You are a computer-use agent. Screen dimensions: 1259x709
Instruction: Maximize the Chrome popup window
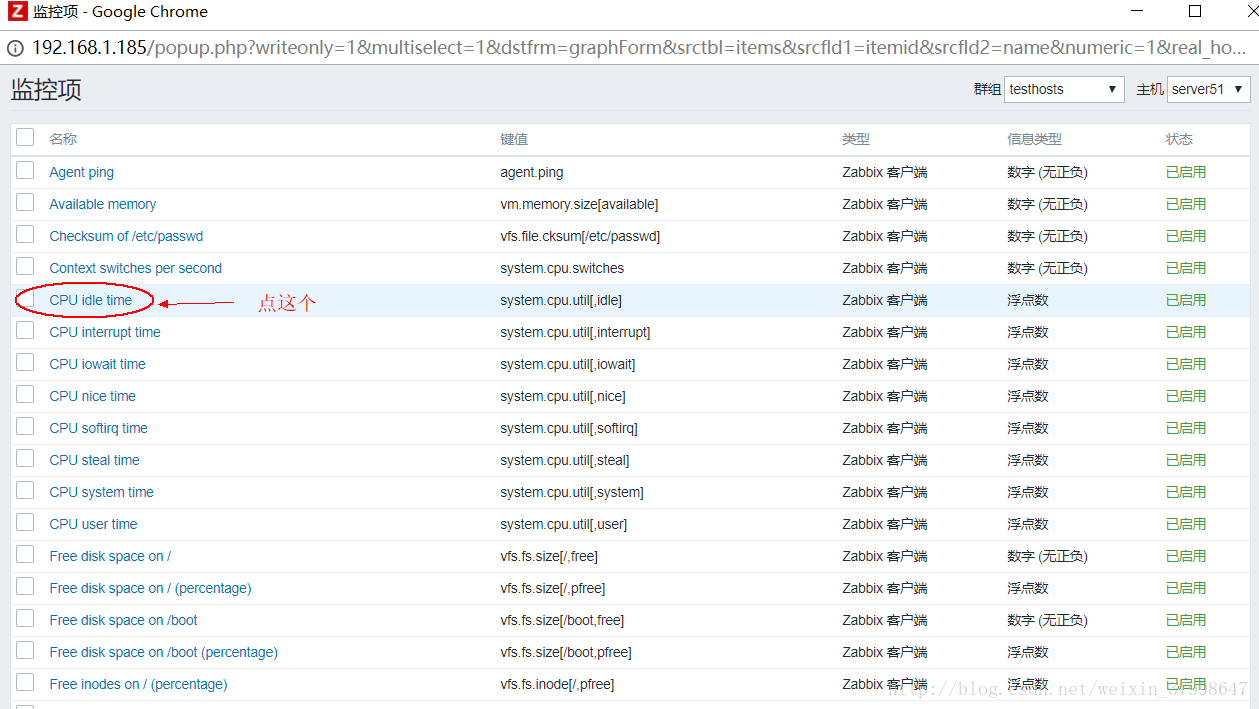coord(1195,12)
